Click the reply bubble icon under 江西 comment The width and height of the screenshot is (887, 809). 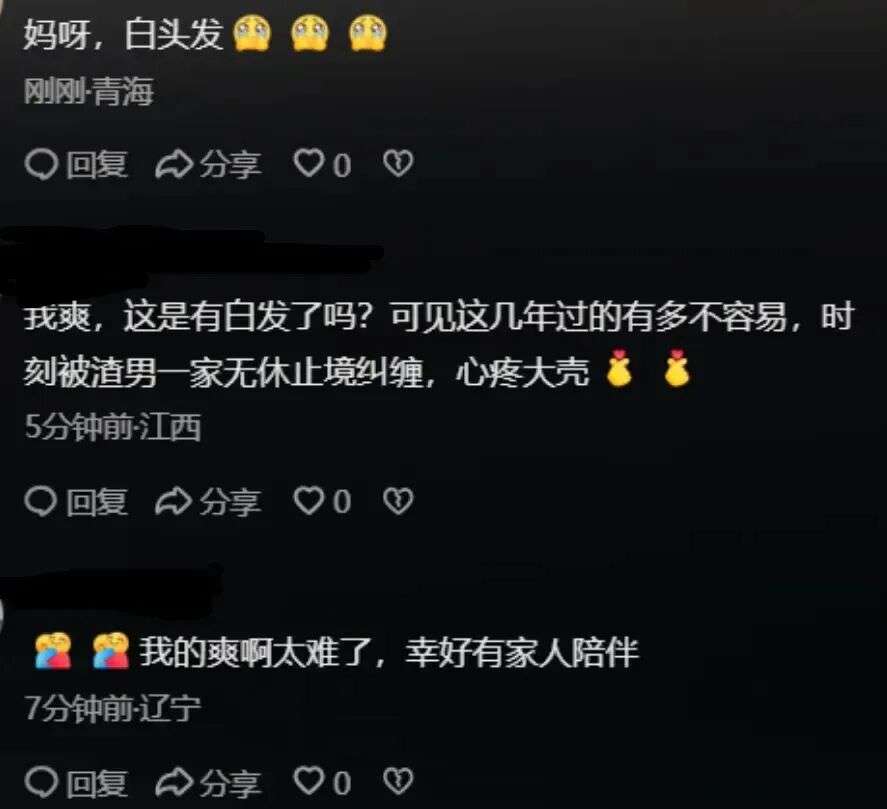click(41, 501)
